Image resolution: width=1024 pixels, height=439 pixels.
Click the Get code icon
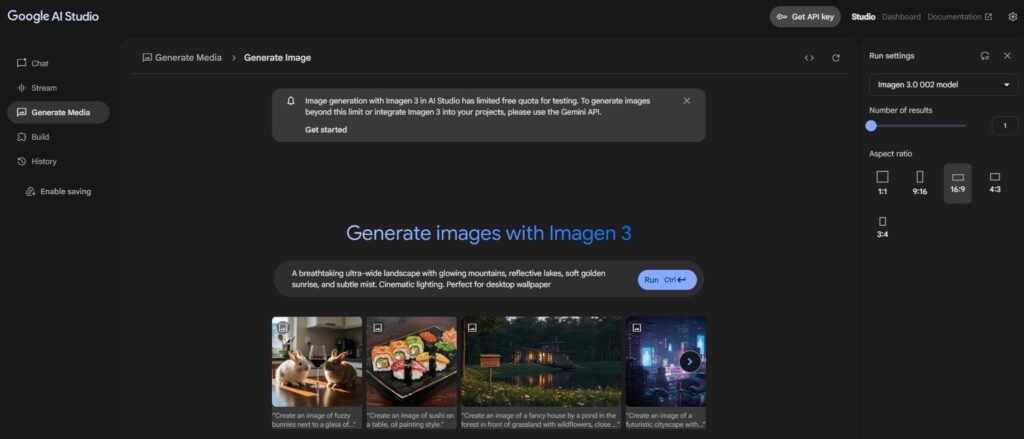809,57
